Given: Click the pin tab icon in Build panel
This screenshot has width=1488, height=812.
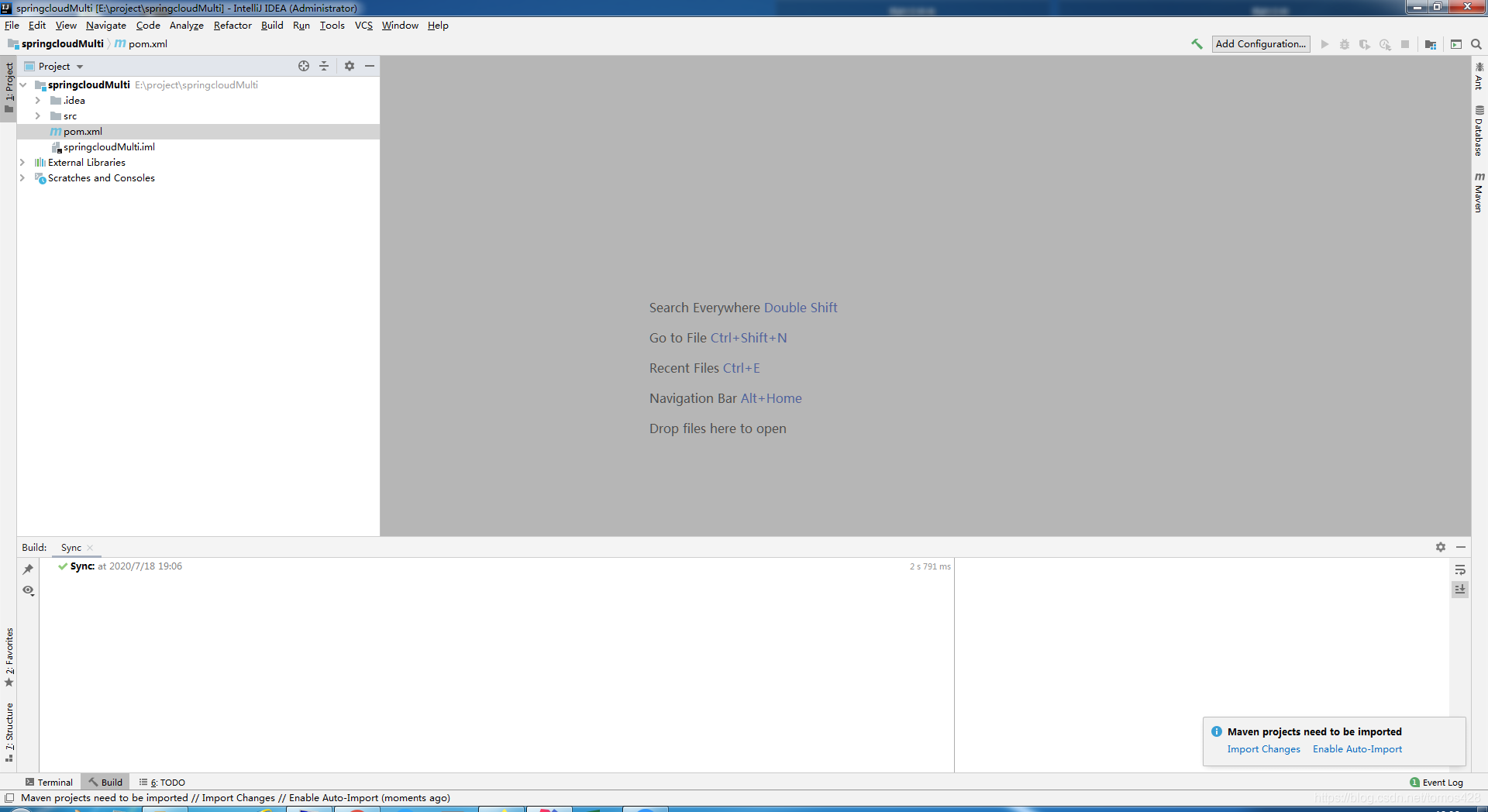Looking at the screenshot, I should (x=28, y=569).
